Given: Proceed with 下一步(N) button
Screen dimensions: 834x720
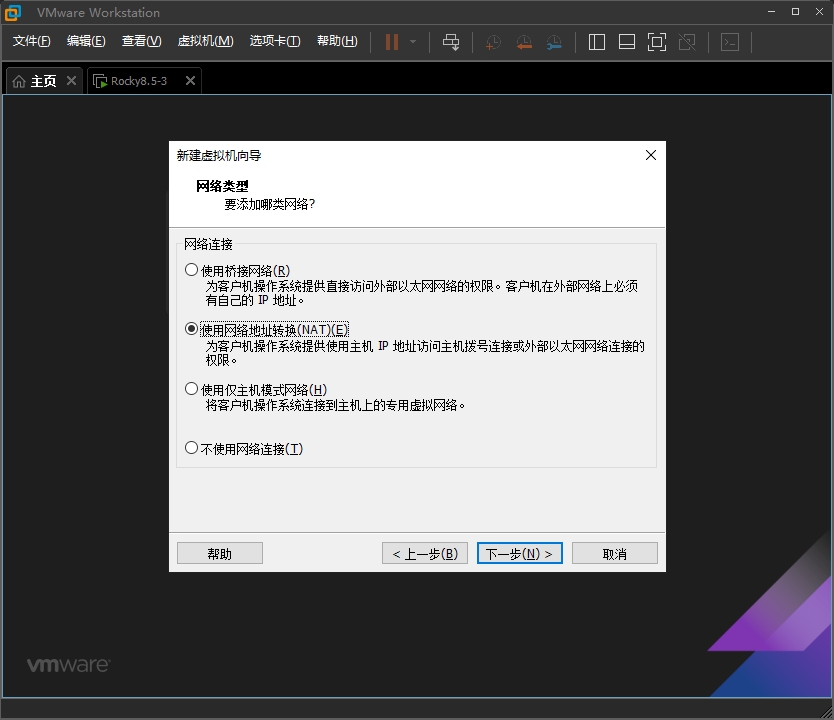Looking at the screenshot, I should tap(520, 554).
